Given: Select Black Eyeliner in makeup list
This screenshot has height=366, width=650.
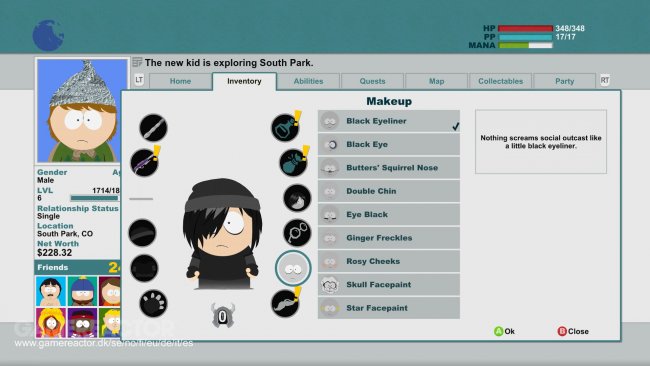Looking at the screenshot, I should click(x=389, y=121).
